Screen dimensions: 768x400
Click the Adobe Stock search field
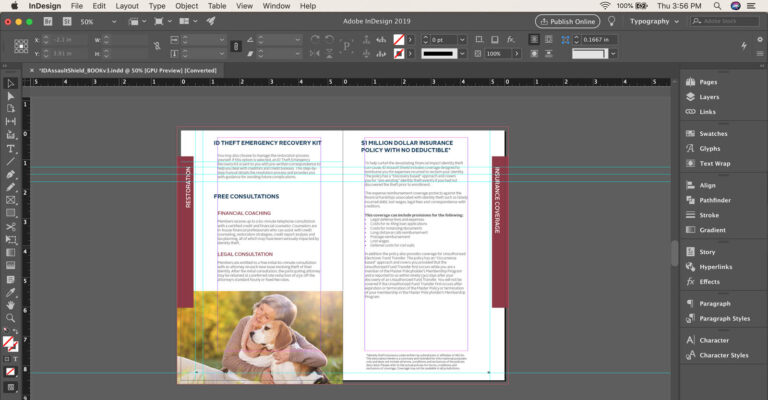coord(724,22)
